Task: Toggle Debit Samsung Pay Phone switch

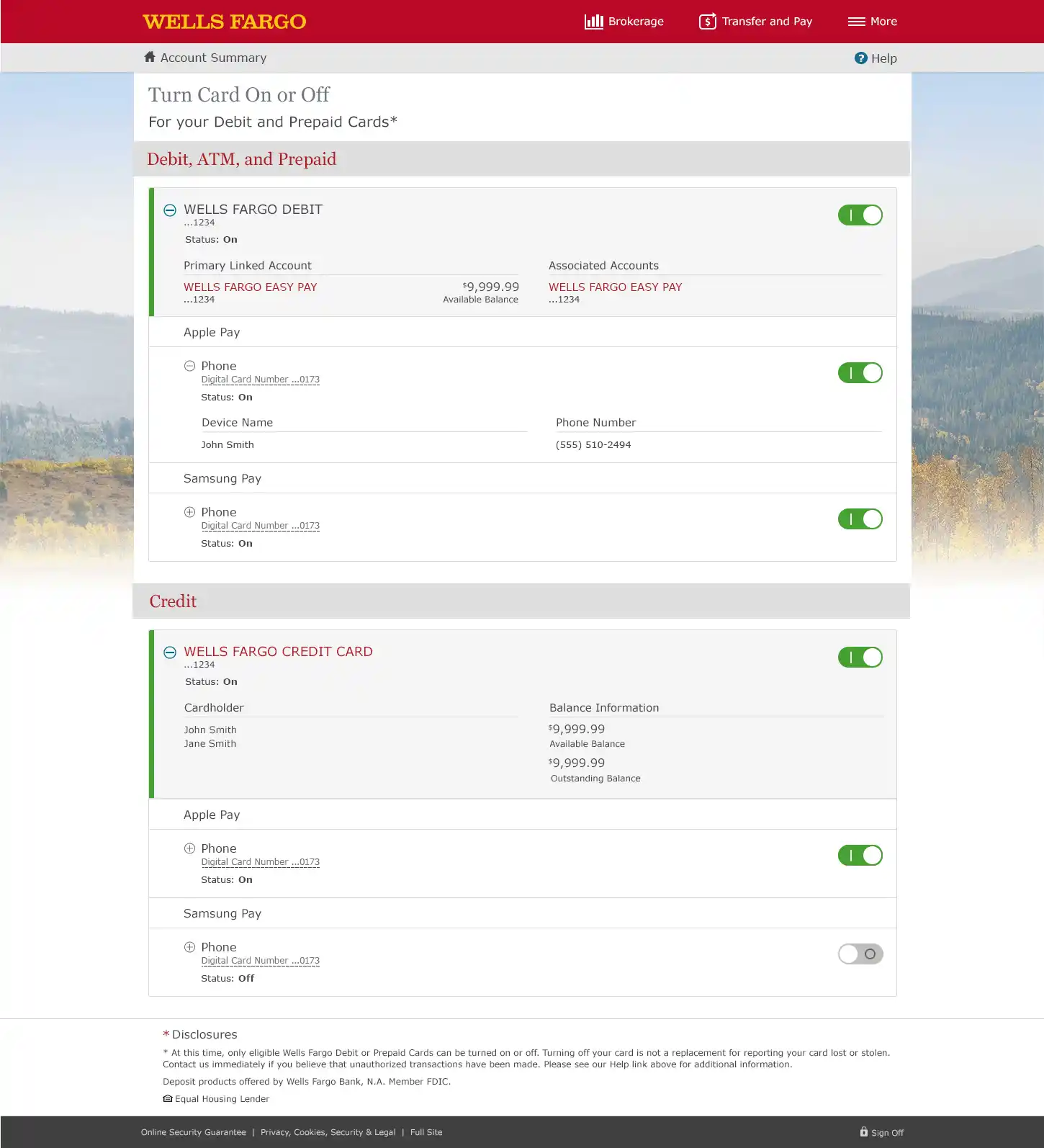Action: tap(860, 519)
